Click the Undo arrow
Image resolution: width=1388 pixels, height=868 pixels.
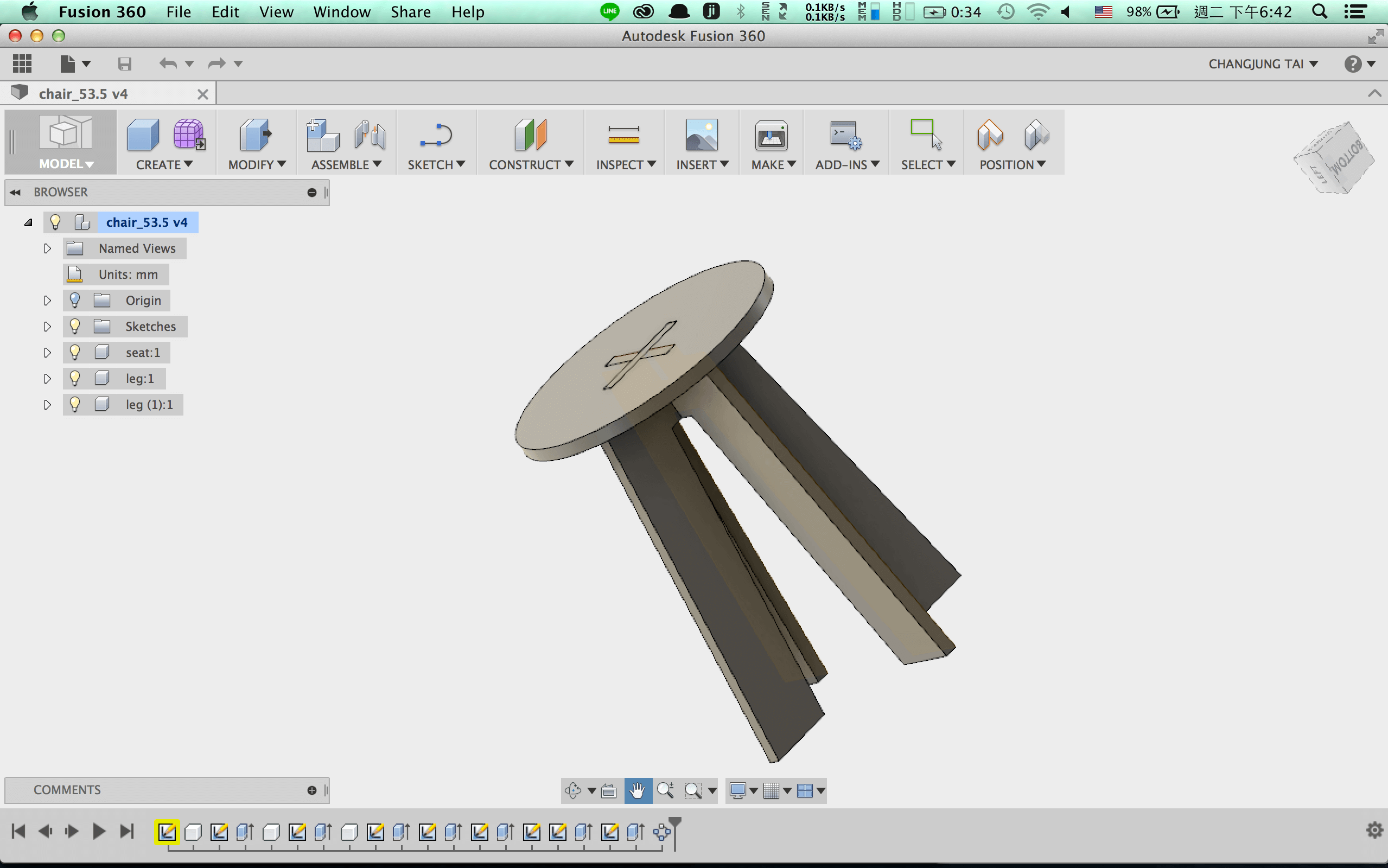pos(168,63)
